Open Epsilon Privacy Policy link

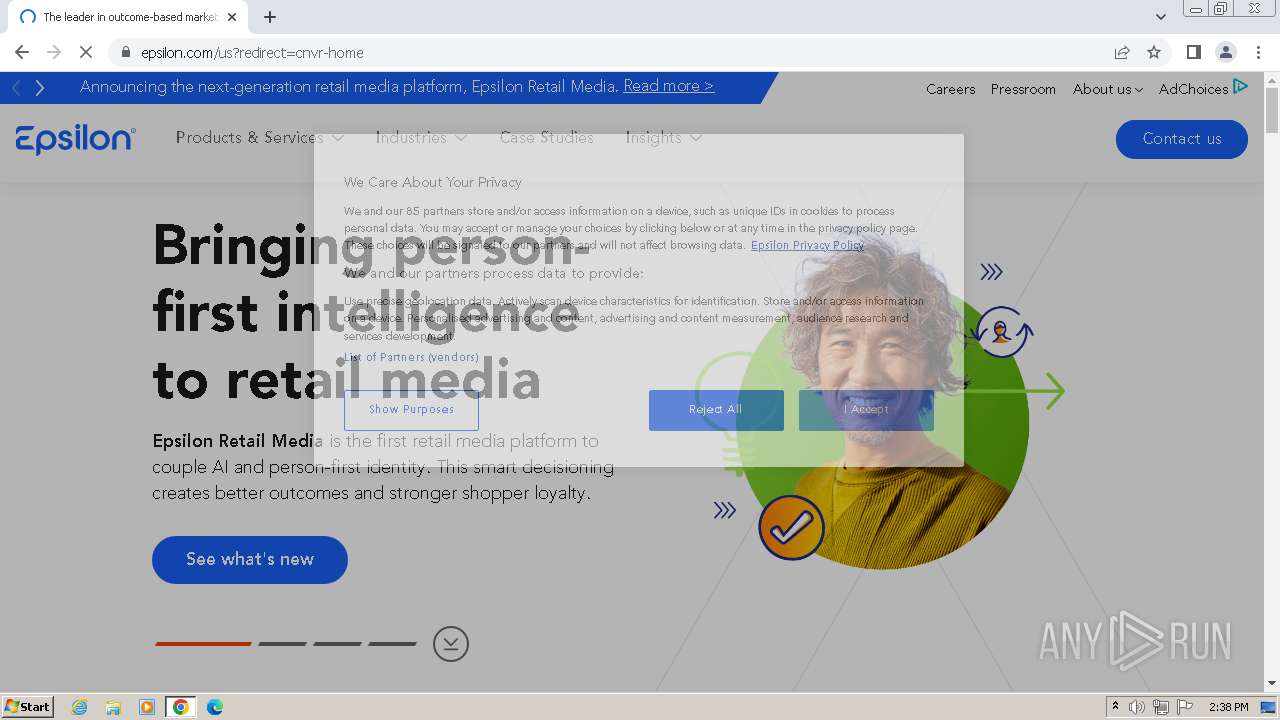click(807, 245)
